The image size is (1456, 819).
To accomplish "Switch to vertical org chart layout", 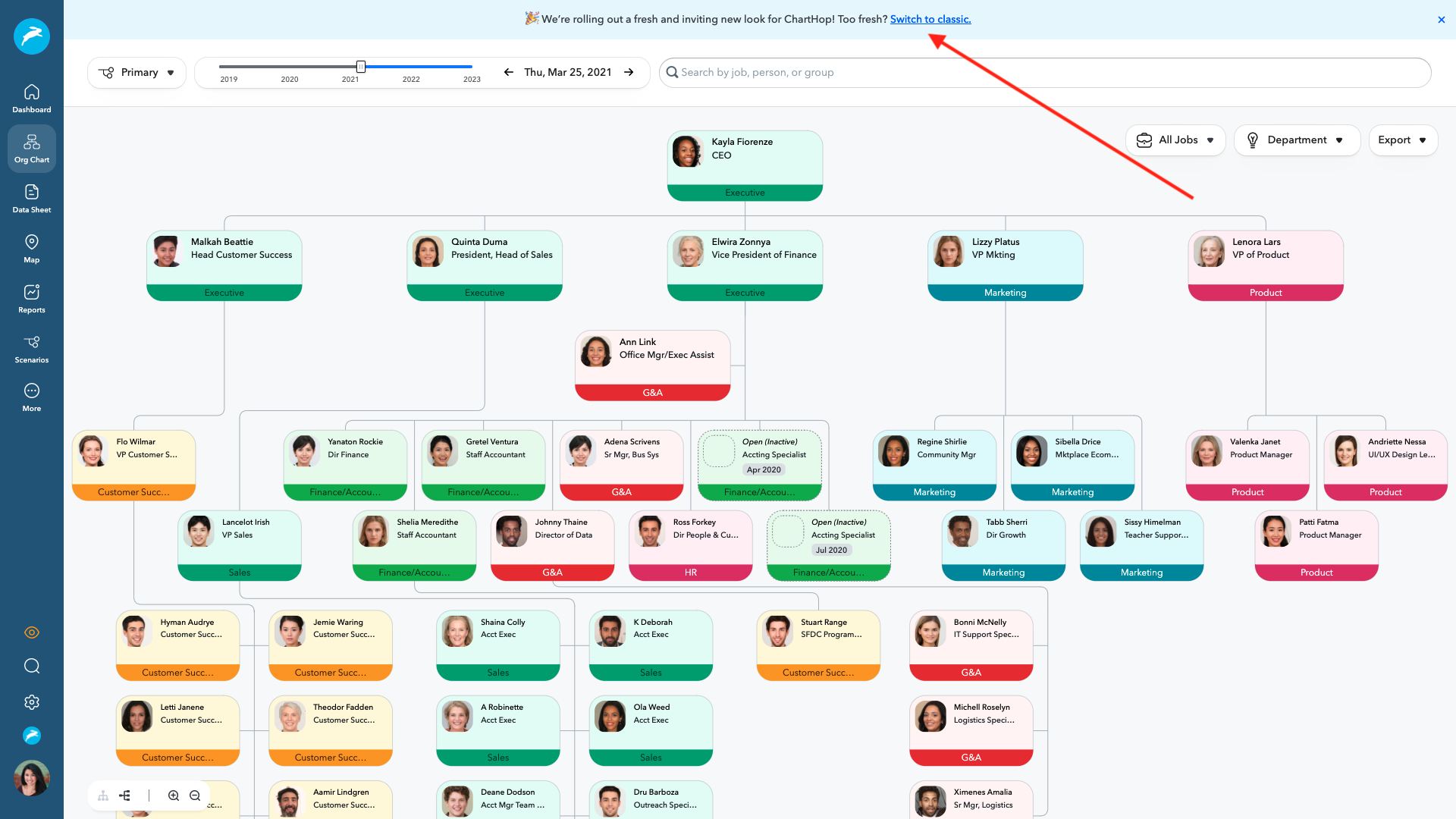I will click(103, 795).
